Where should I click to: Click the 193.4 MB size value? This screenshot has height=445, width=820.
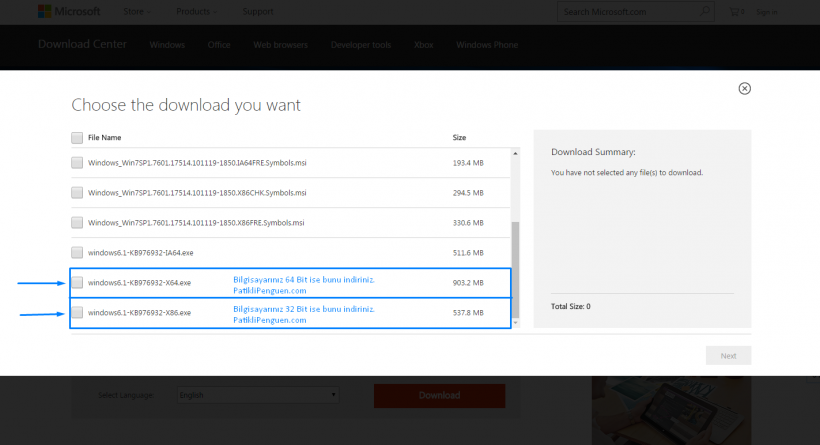[468, 163]
